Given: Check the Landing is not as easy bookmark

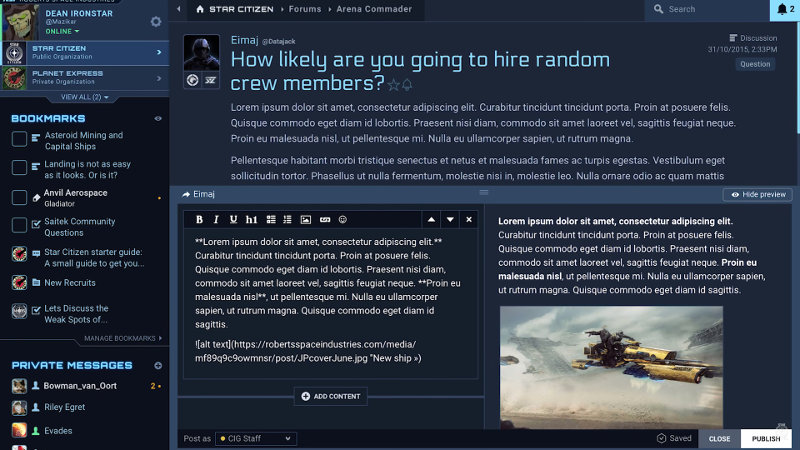Looking at the screenshot, I should click(19, 167).
